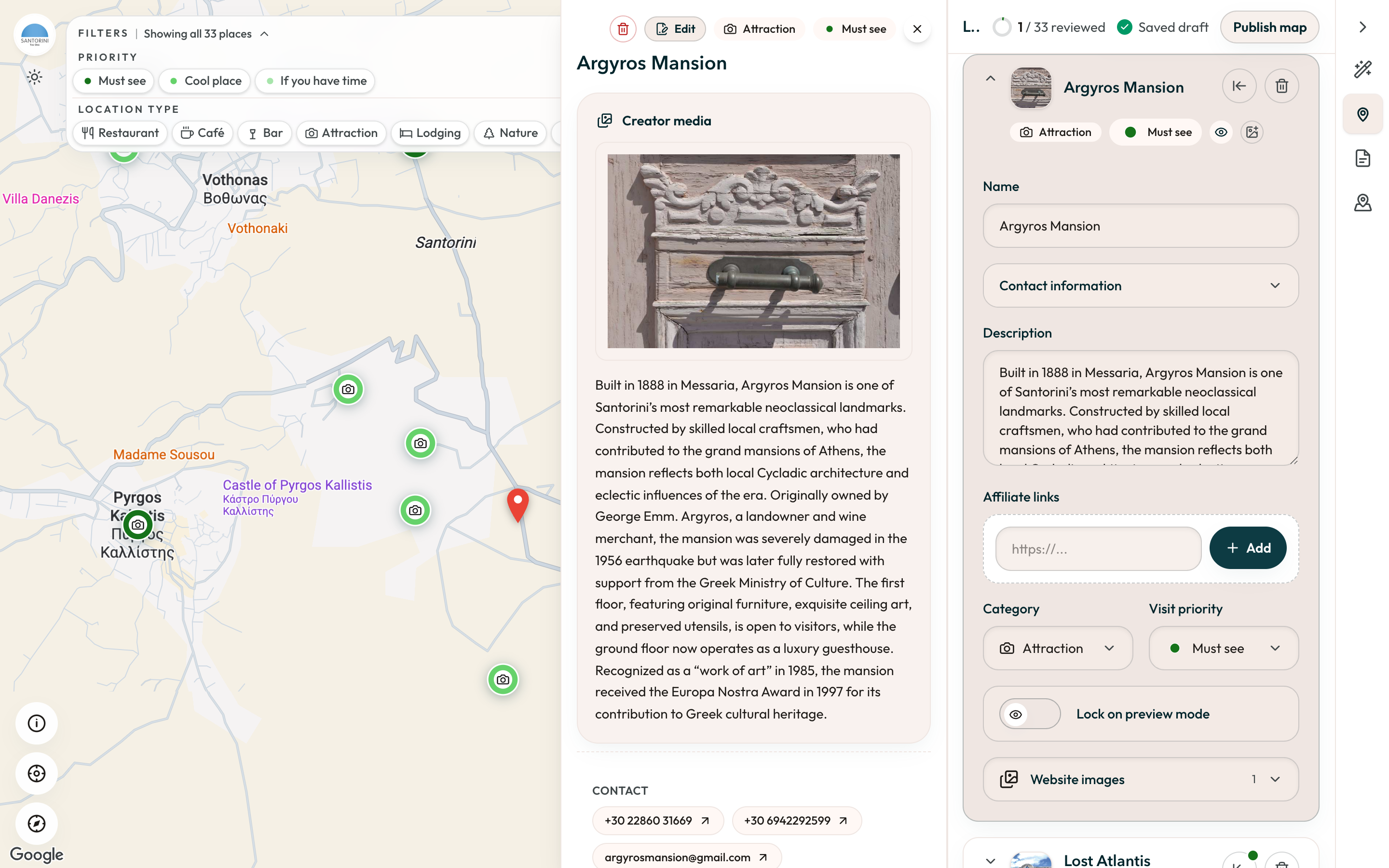Toggle the Lodging location filter
The width and height of the screenshot is (1389, 868).
pyautogui.click(x=430, y=133)
